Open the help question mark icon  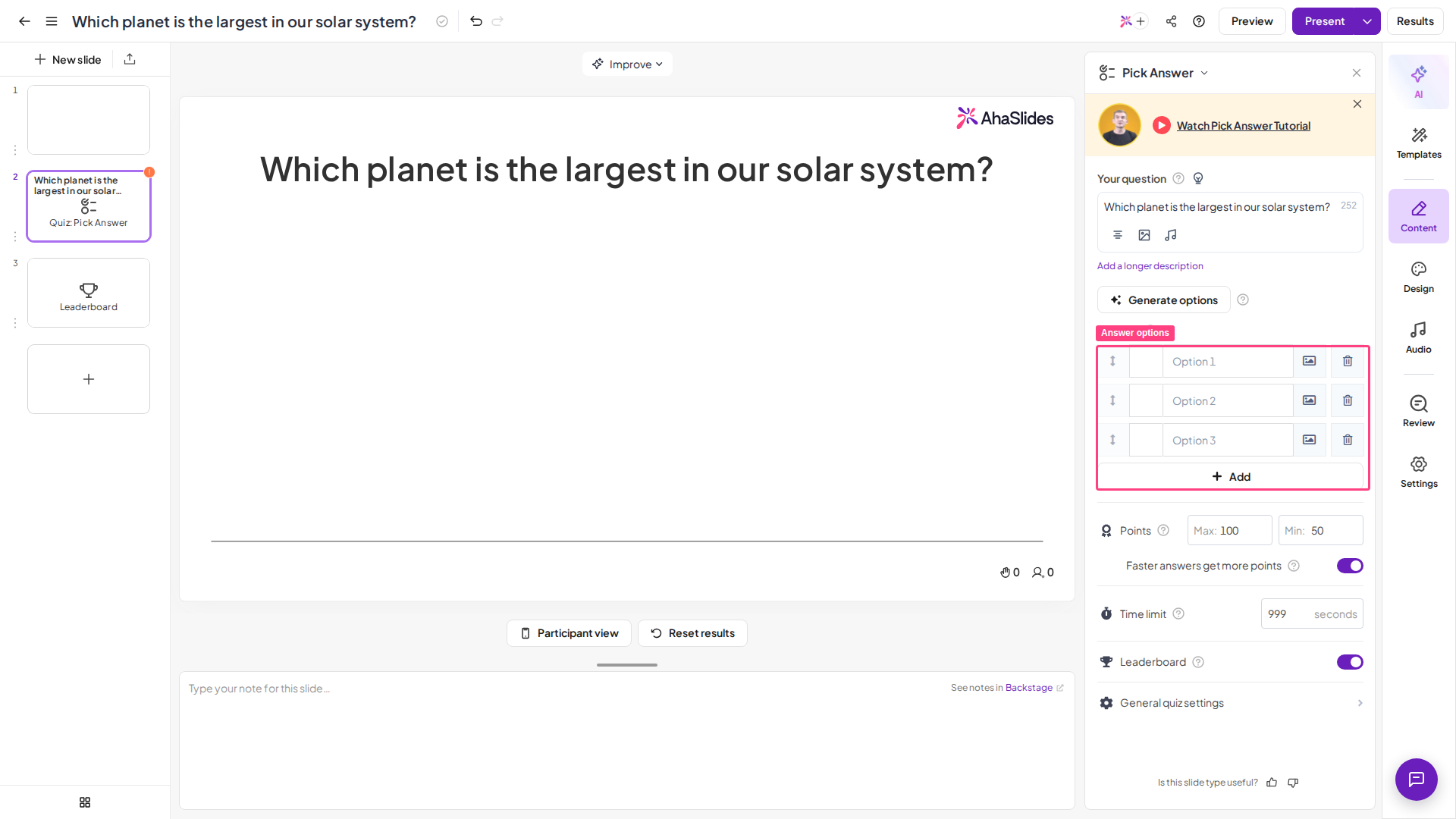(x=1199, y=21)
